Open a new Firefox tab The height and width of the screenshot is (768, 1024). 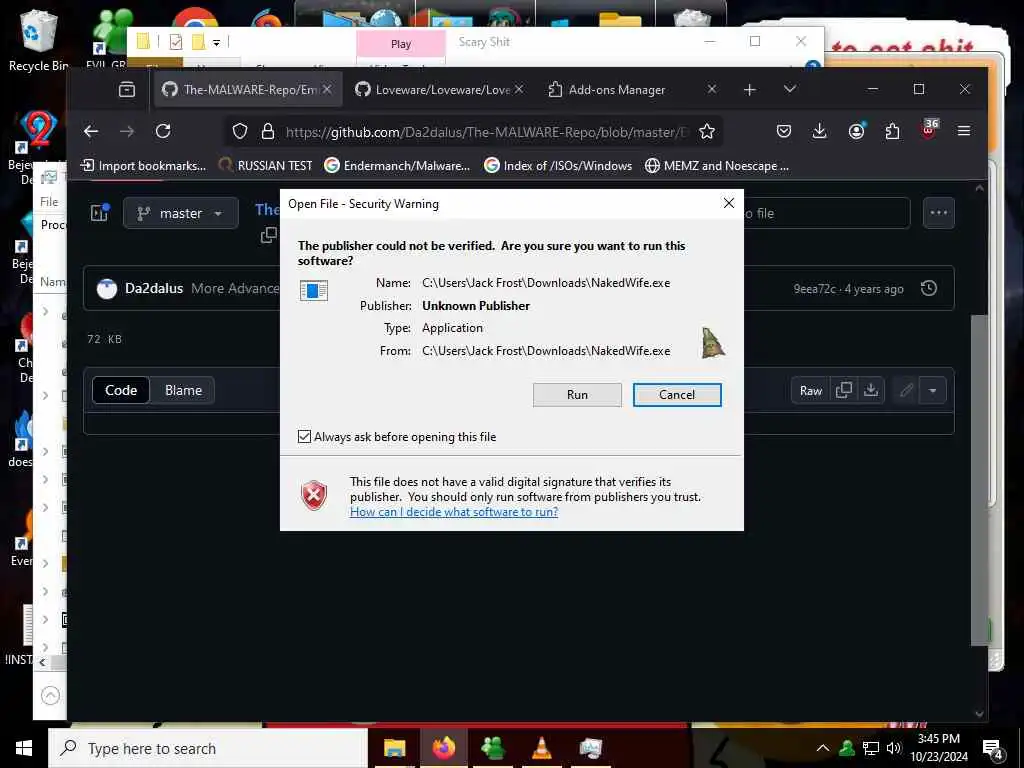pyautogui.click(x=750, y=89)
